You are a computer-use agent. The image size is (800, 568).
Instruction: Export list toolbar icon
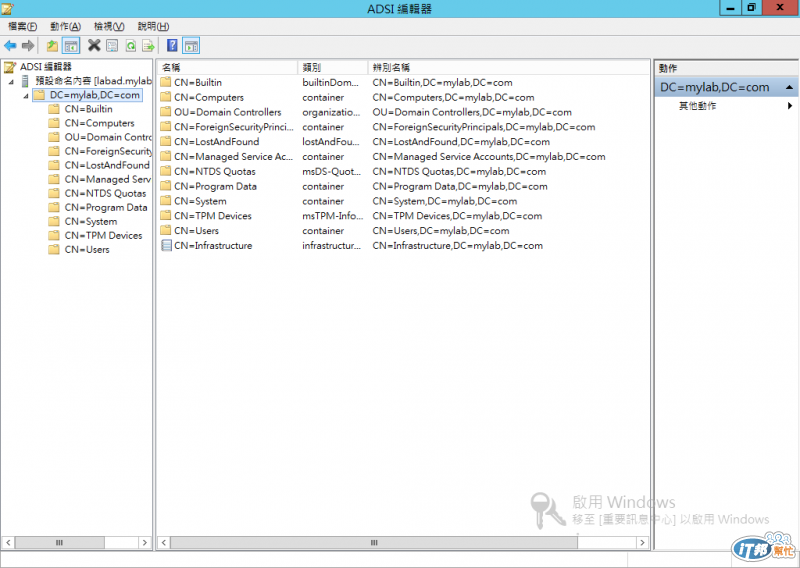click(x=148, y=46)
